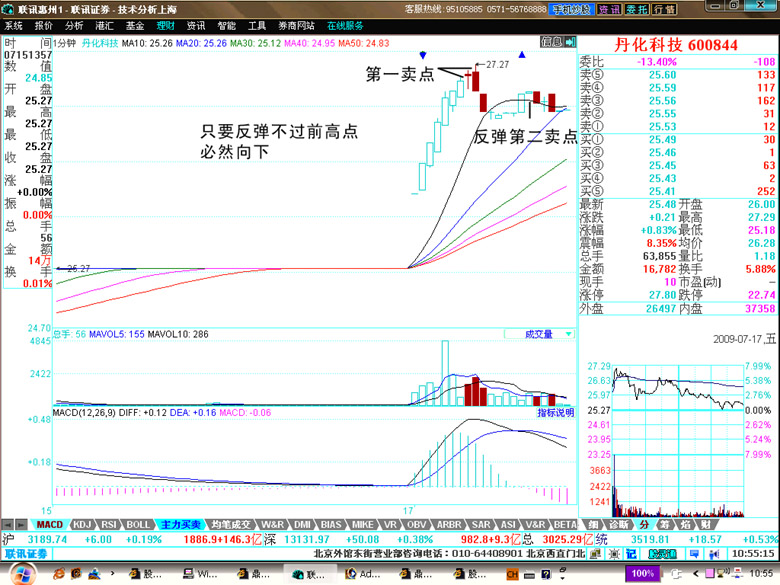Open the Windows Start orb
Image resolution: width=780 pixels, height=585 pixels.
[22, 574]
